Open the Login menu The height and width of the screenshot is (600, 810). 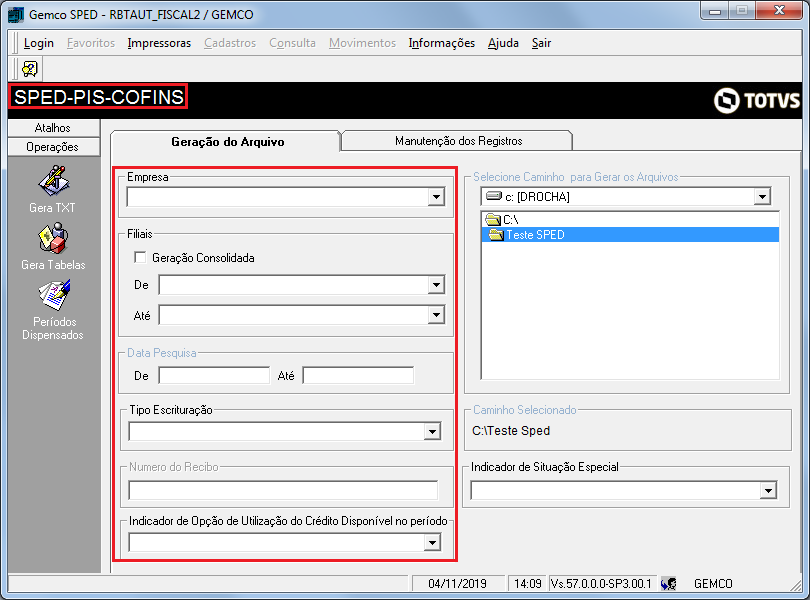point(39,43)
